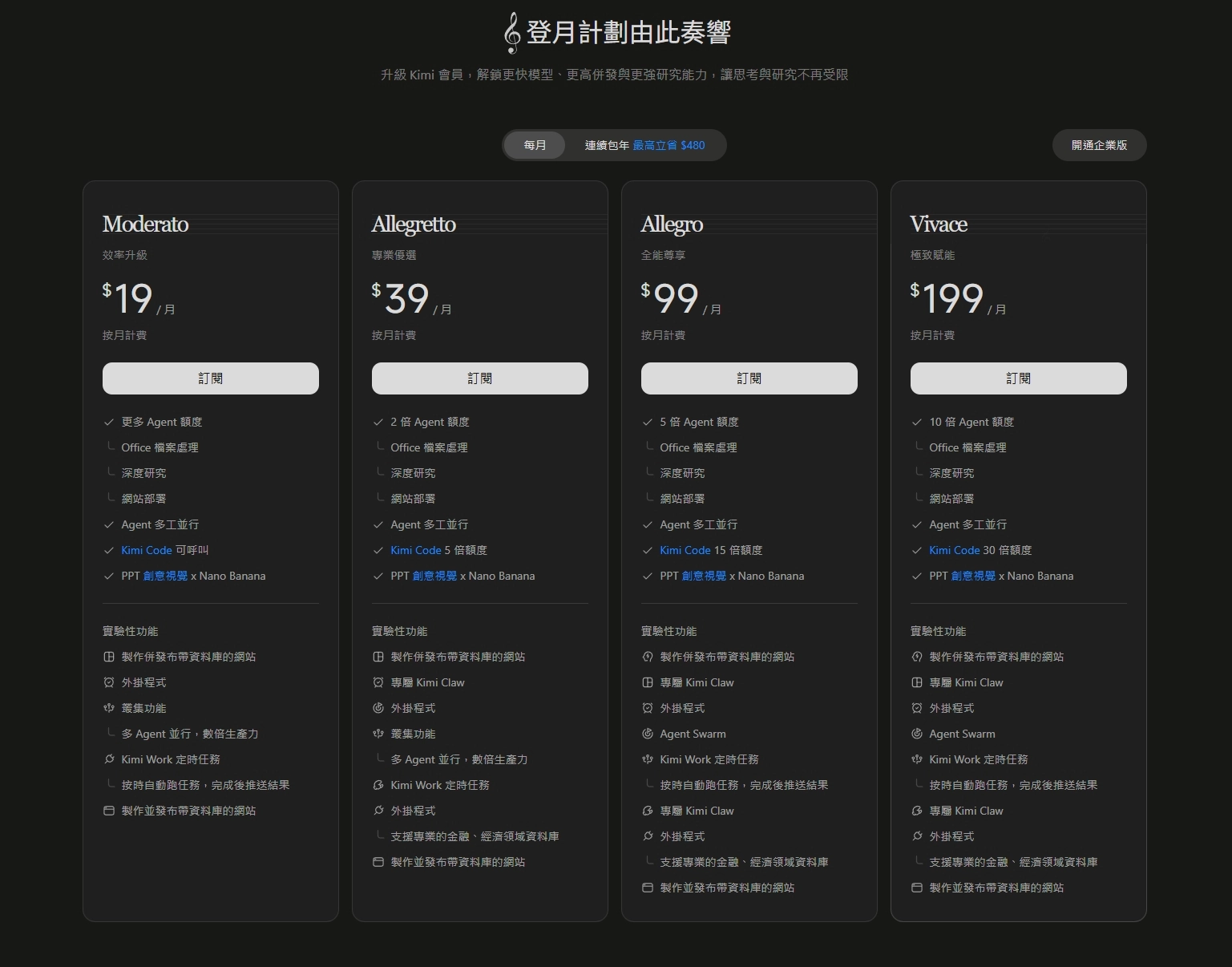Click the $99 monthly price

[670, 298]
